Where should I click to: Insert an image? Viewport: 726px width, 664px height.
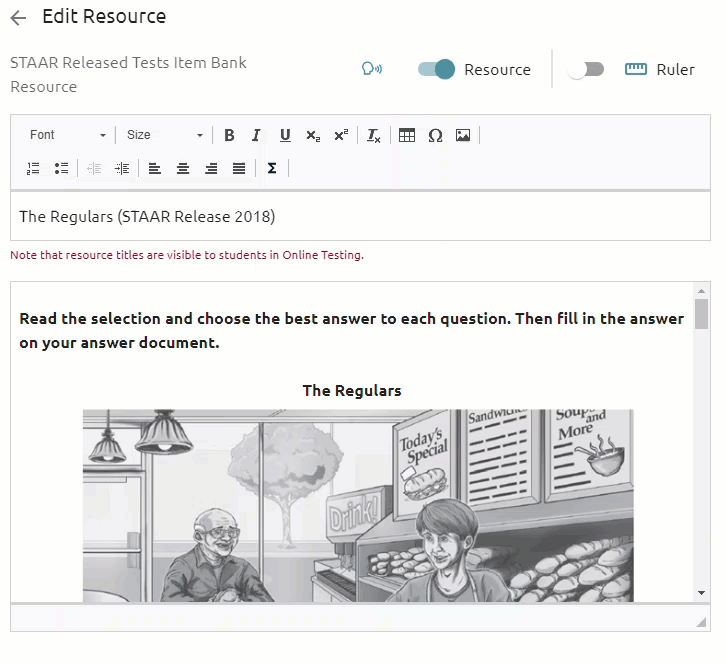point(463,135)
